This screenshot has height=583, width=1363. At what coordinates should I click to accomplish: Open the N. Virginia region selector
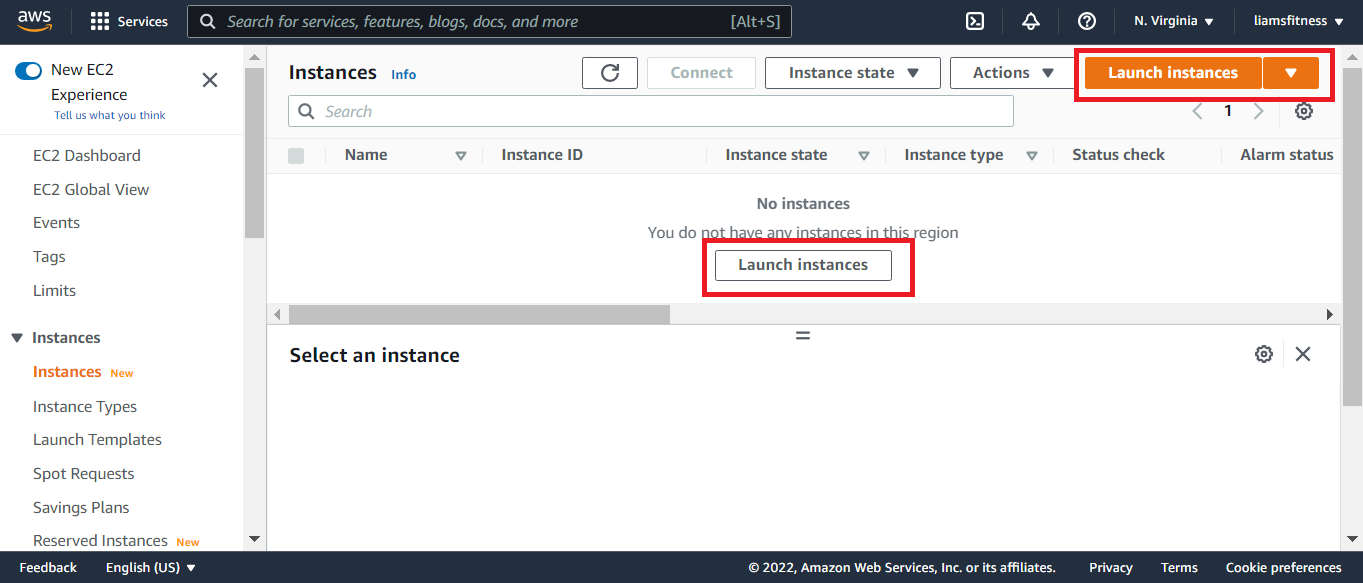click(x=1173, y=21)
